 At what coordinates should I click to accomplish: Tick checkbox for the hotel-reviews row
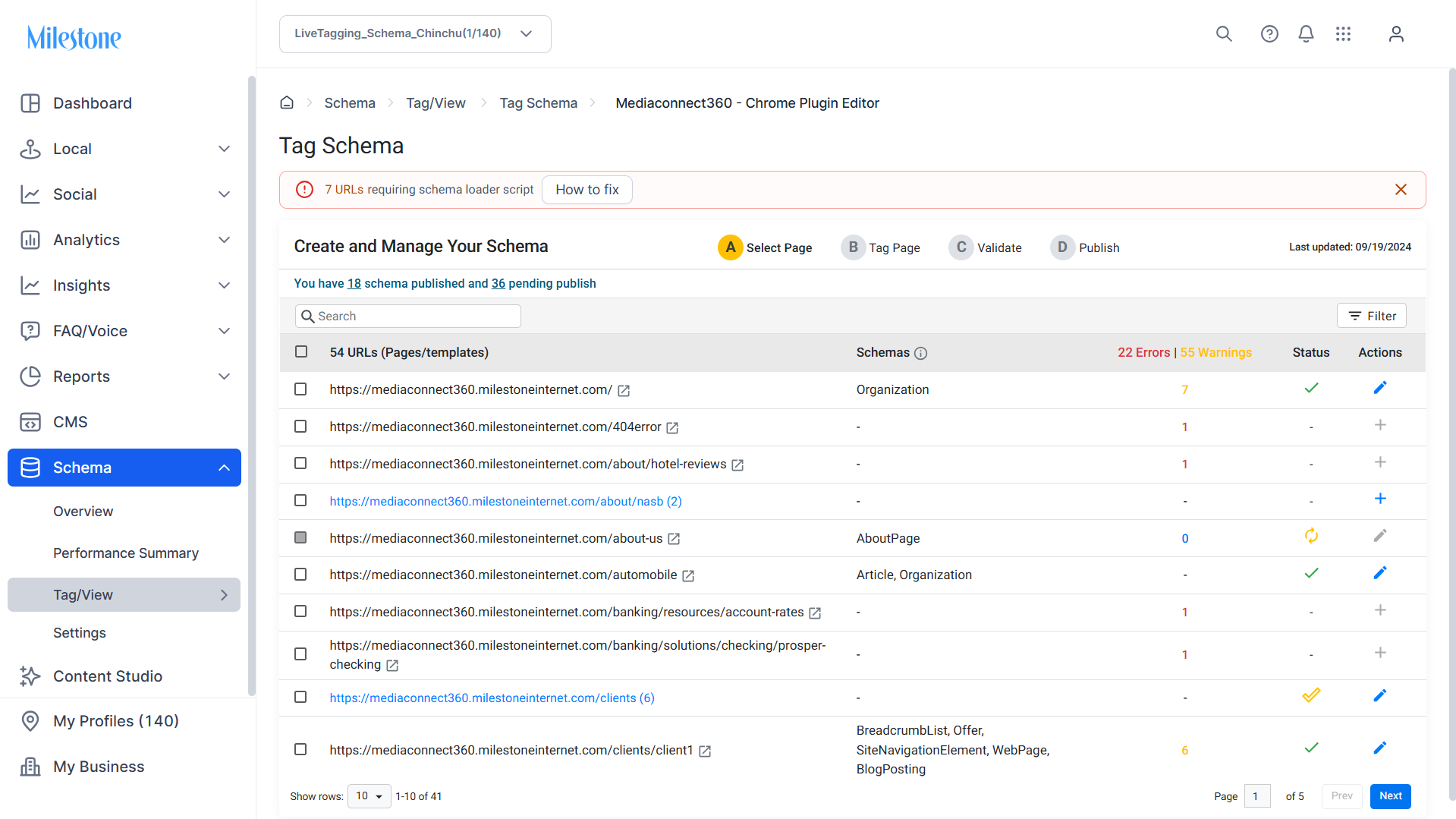pos(300,464)
